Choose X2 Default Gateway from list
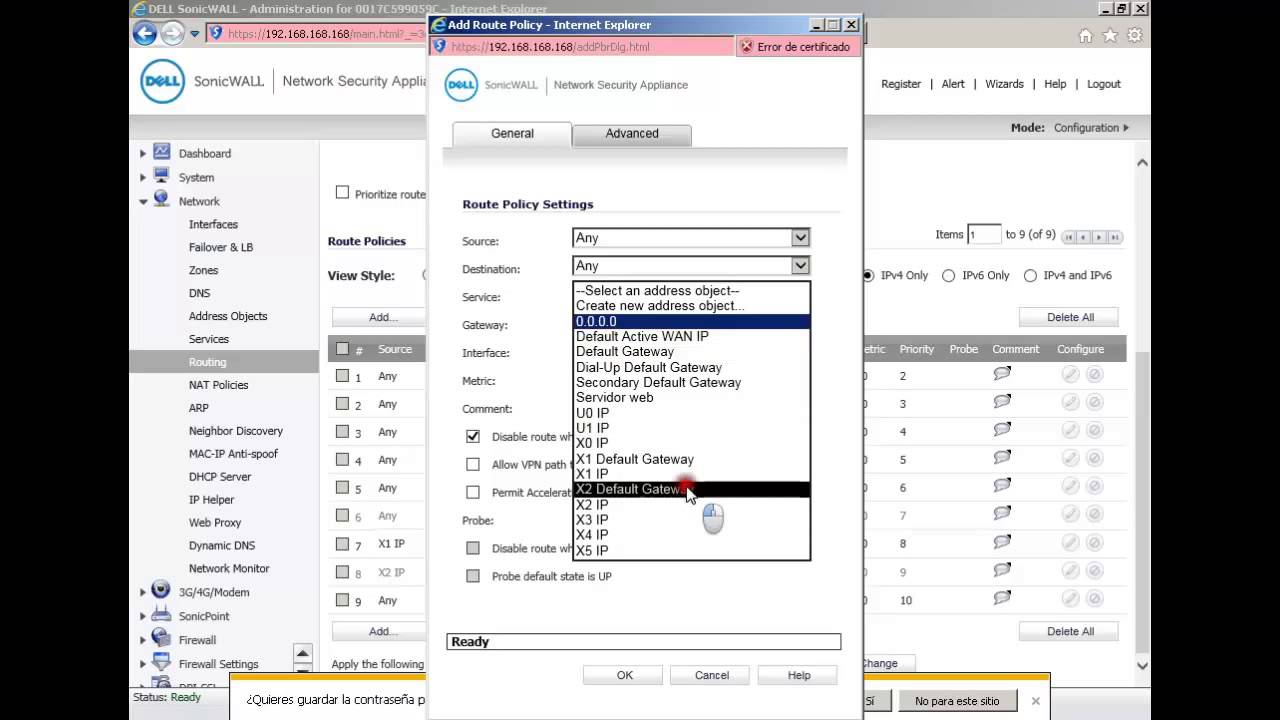The width and height of the screenshot is (1280, 720). 691,489
